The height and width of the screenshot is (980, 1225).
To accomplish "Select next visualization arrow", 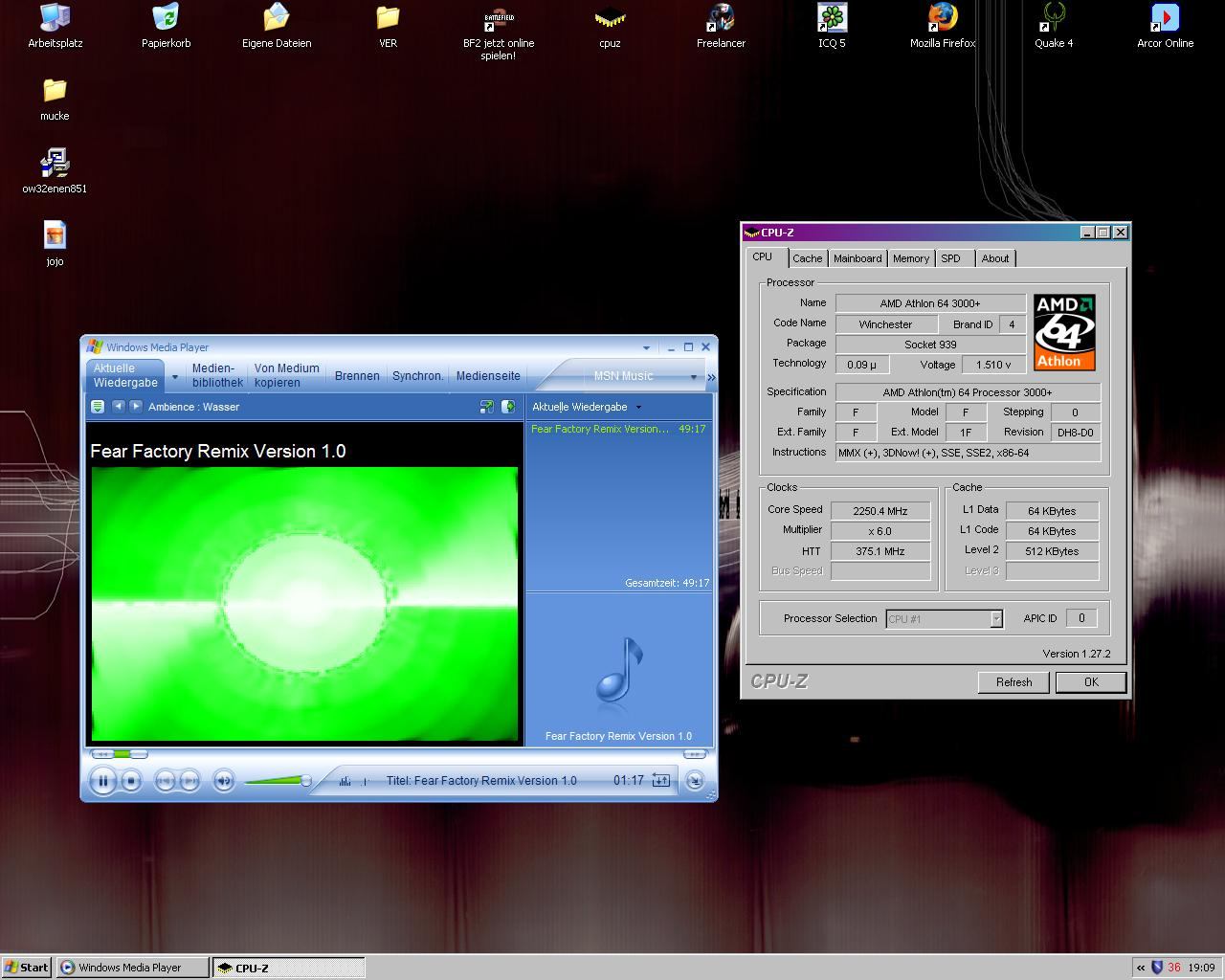I will click(x=136, y=407).
